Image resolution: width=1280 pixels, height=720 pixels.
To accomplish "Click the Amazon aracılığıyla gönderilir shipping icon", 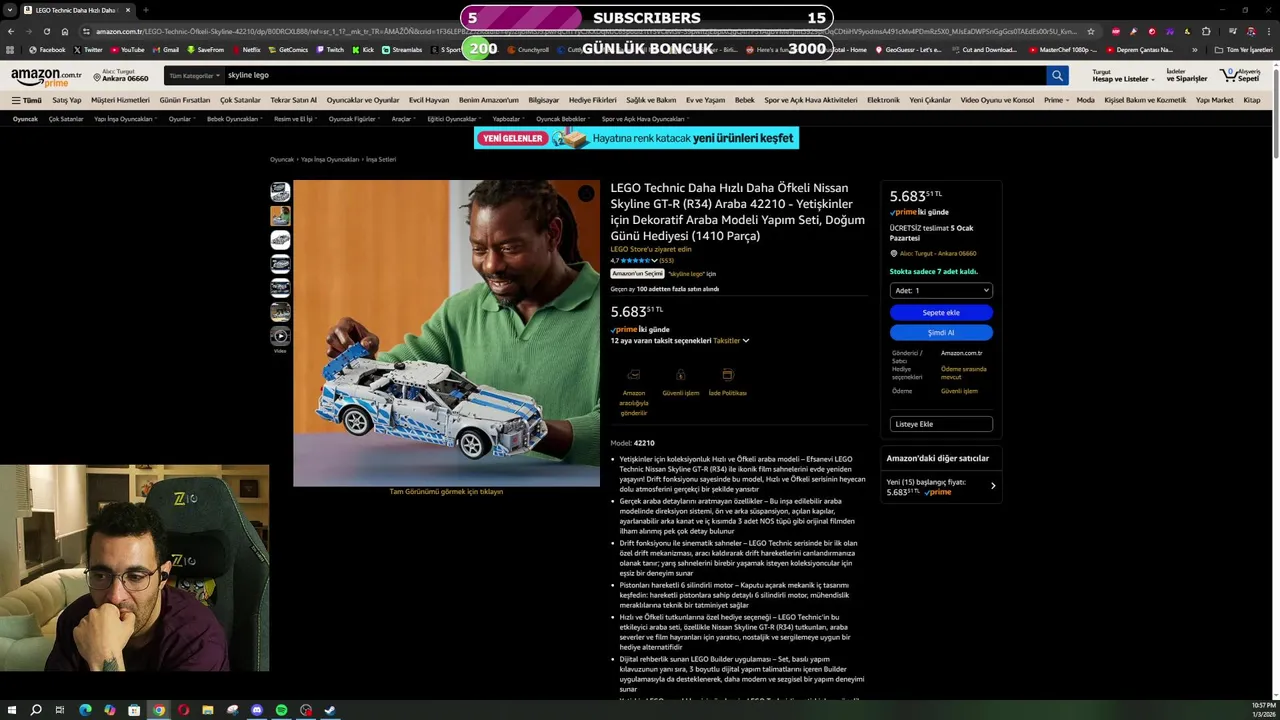I will coord(633,375).
